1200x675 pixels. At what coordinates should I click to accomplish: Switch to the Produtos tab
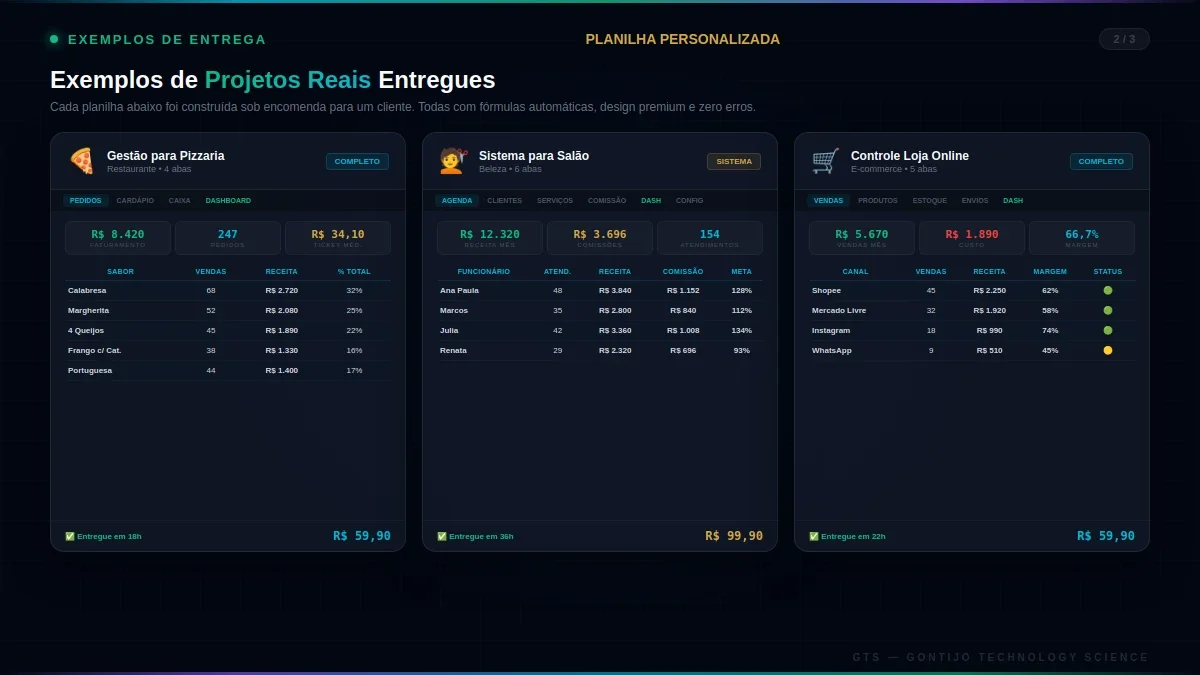(x=878, y=200)
